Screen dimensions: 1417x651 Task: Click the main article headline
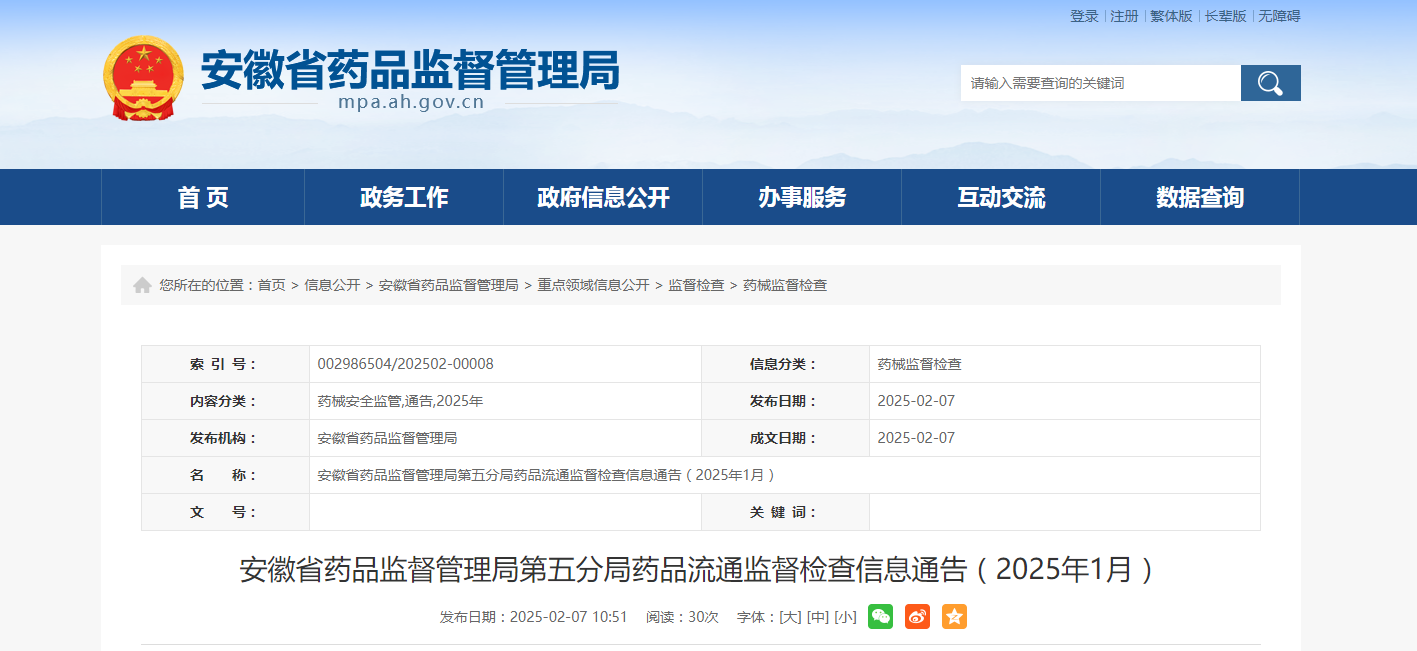[x=700, y=569]
